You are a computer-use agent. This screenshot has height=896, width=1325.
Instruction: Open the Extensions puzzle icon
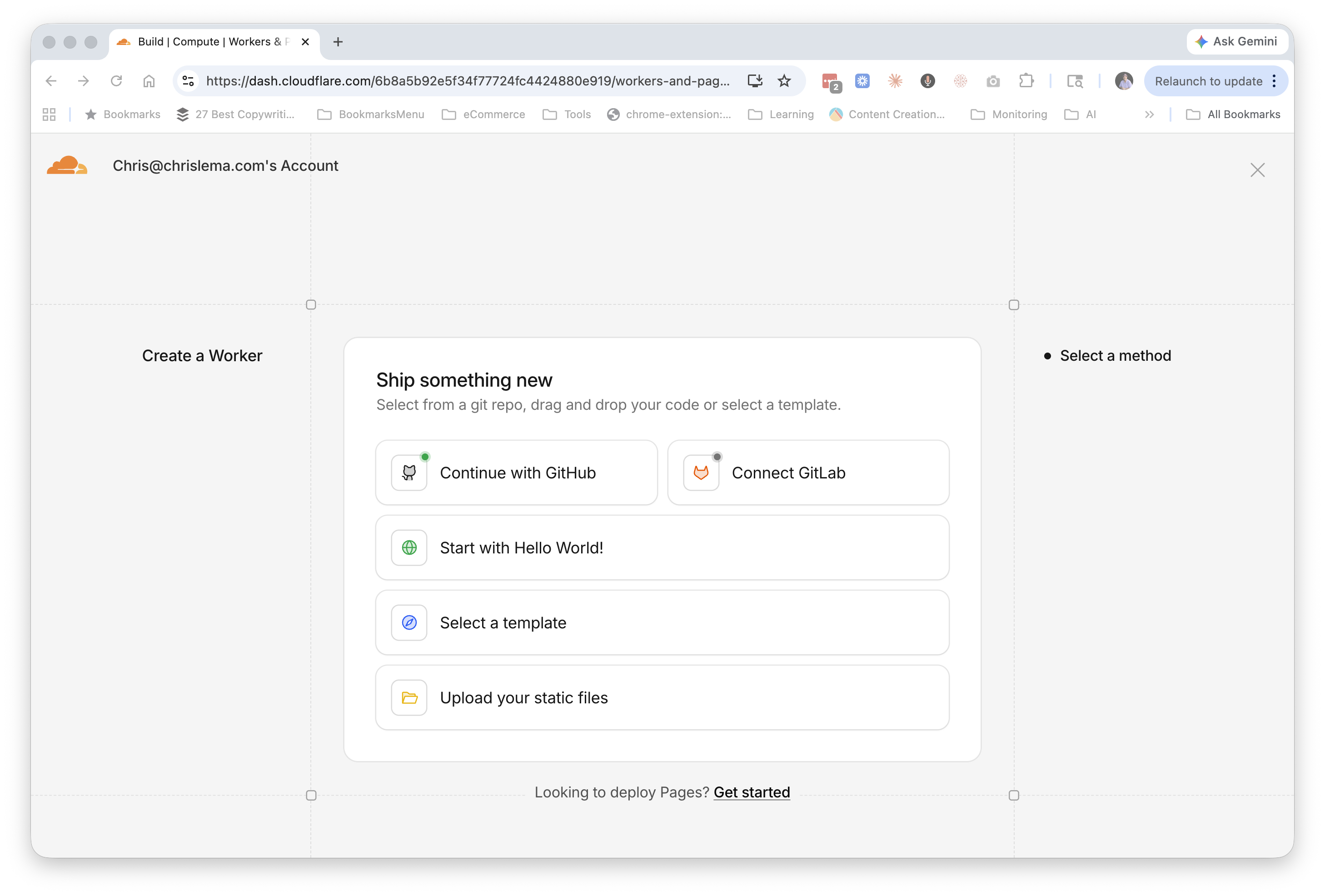coord(1026,81)
